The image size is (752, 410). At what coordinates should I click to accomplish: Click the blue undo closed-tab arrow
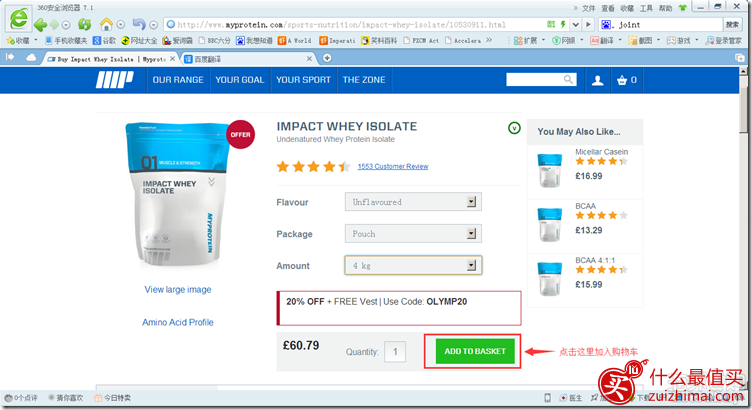[139, 24]
